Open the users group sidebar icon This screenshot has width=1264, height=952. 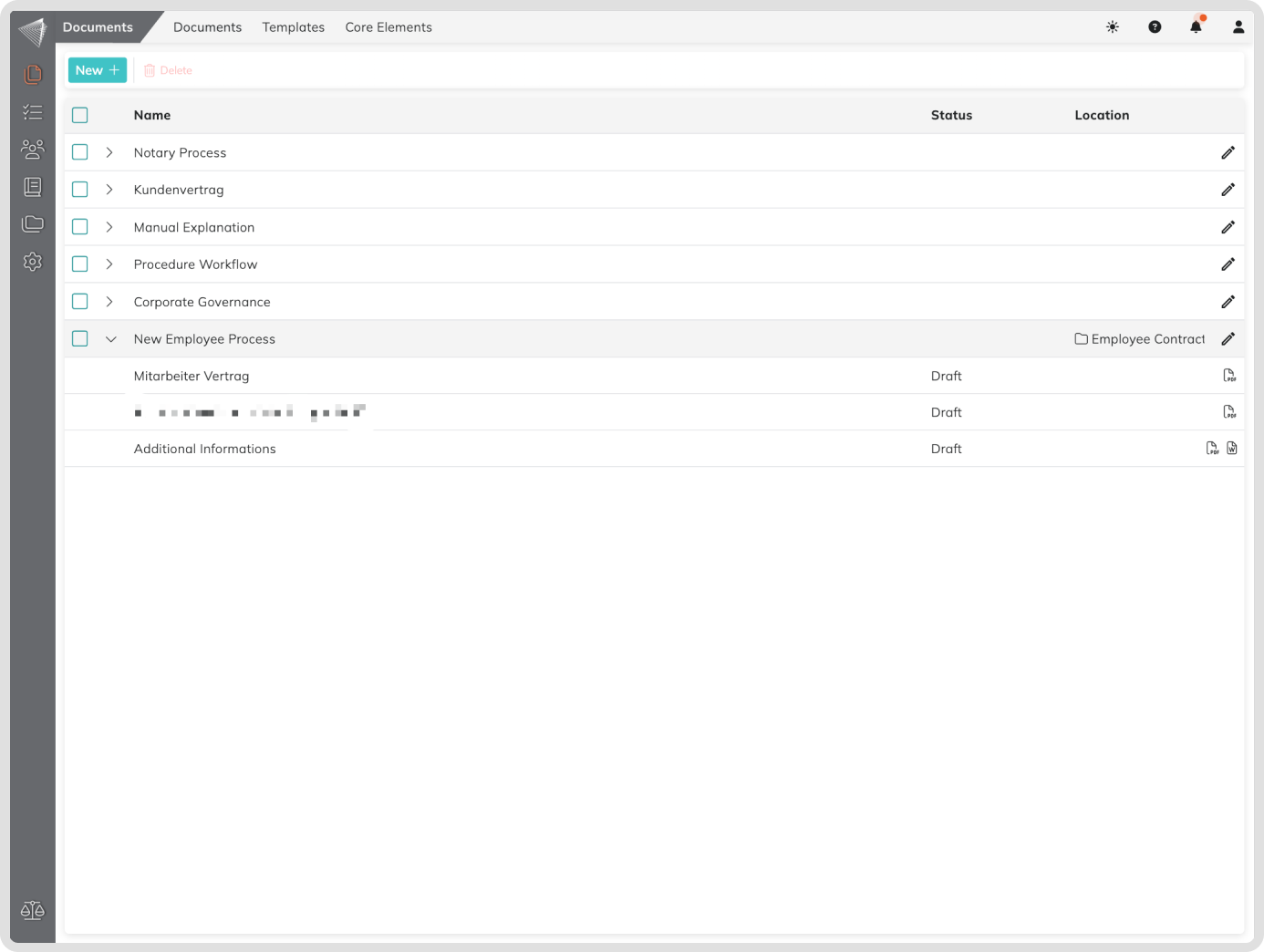(x=33, y=150)
